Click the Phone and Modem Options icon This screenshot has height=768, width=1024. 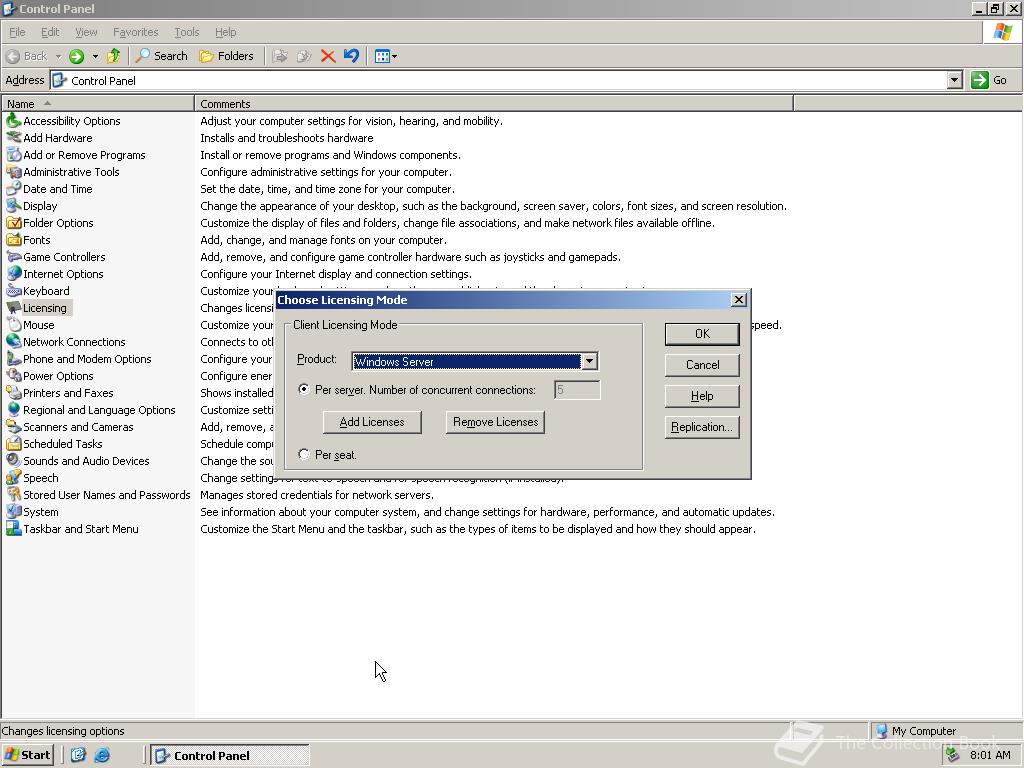click(x=13, y=359)
